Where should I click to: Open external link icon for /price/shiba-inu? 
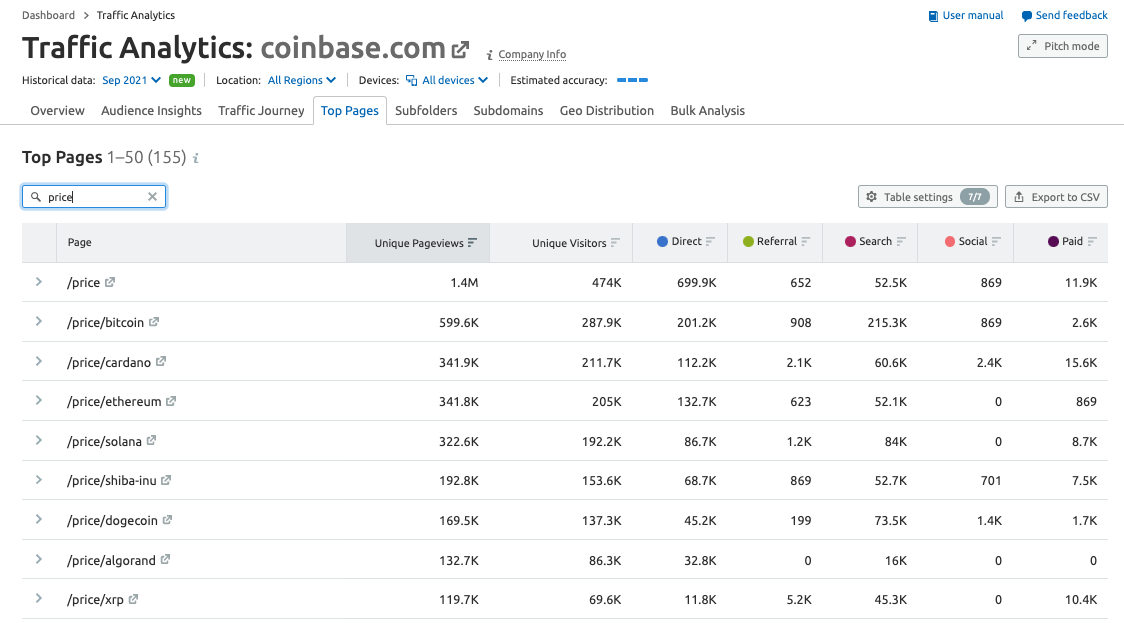(x=166, y=480)
